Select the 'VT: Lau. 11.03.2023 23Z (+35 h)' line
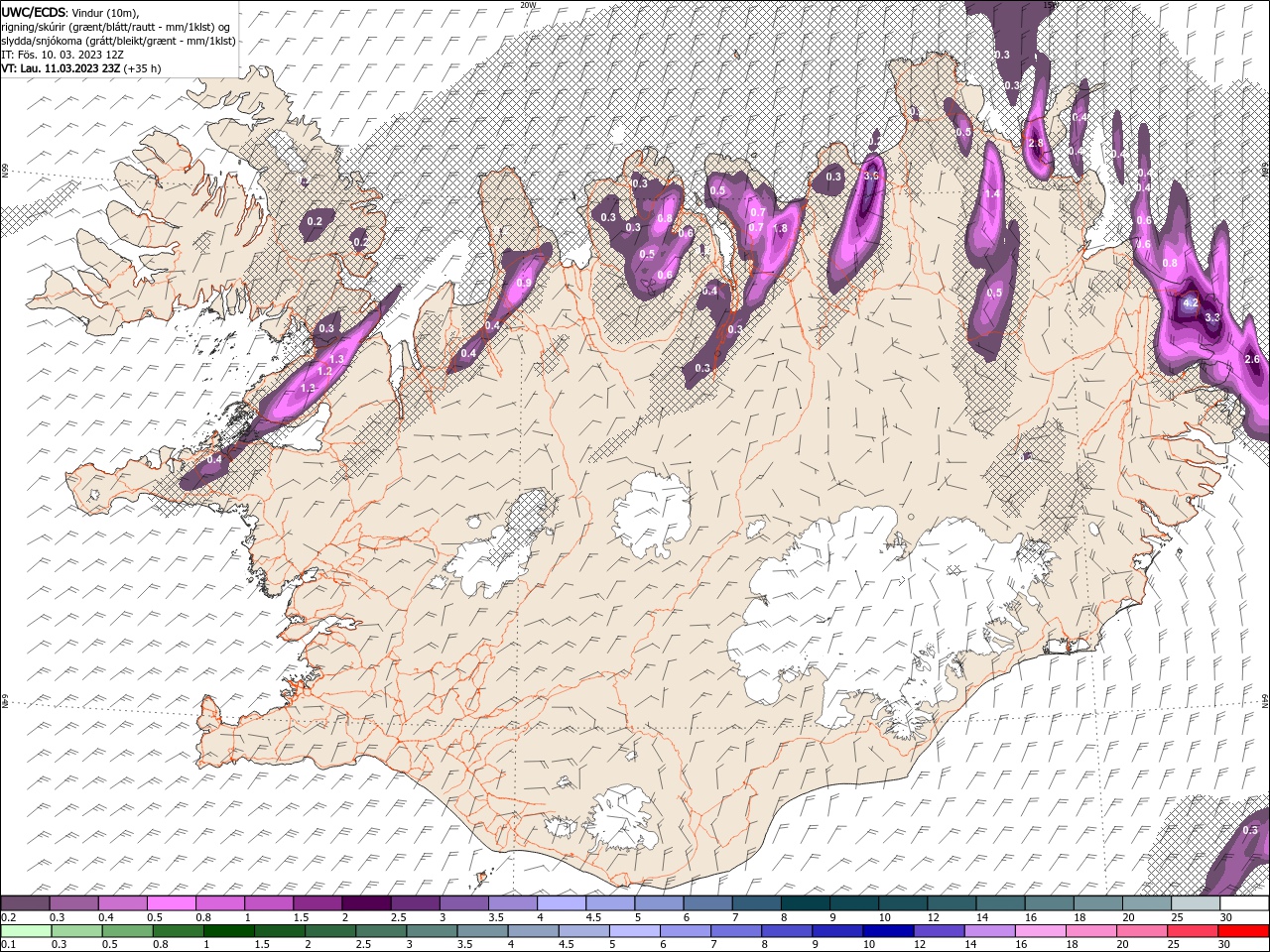 click(x=80, y=68)
